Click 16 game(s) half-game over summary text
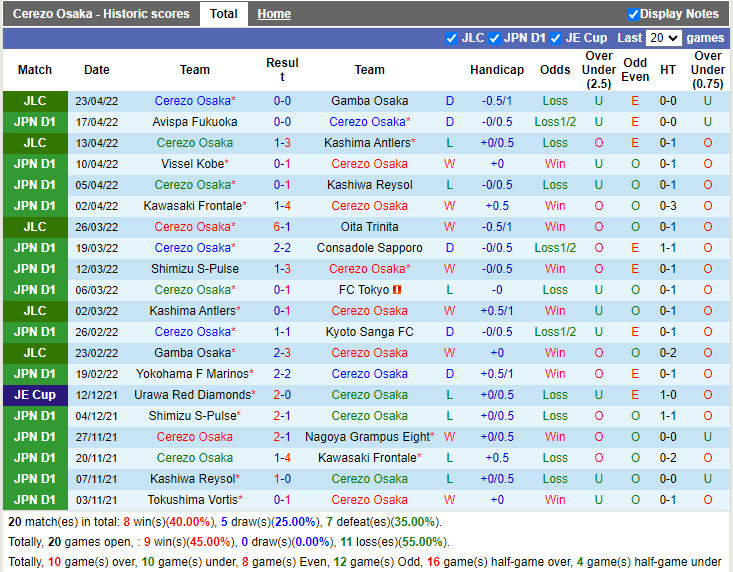The image size is (733, 572). point(499,562)
